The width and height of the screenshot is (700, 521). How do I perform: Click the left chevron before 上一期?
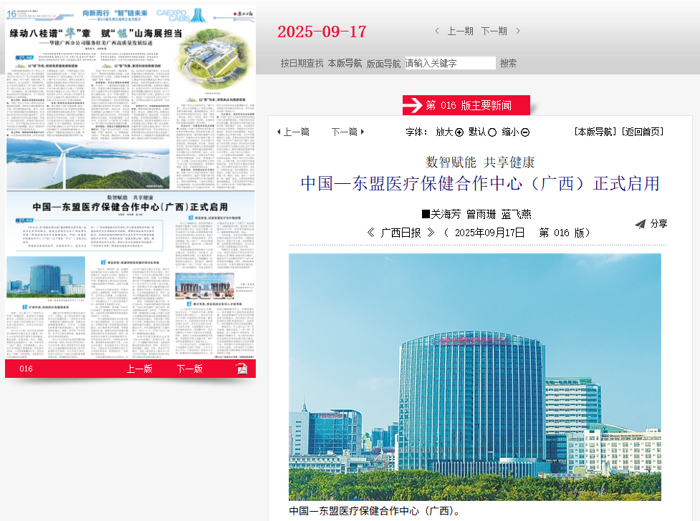click(437, 31)
